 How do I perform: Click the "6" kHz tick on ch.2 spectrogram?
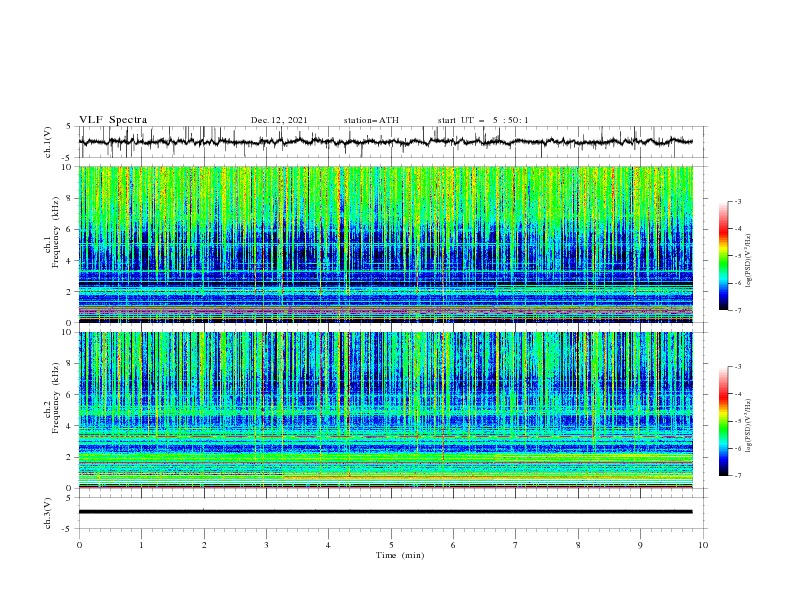[69, 395]
